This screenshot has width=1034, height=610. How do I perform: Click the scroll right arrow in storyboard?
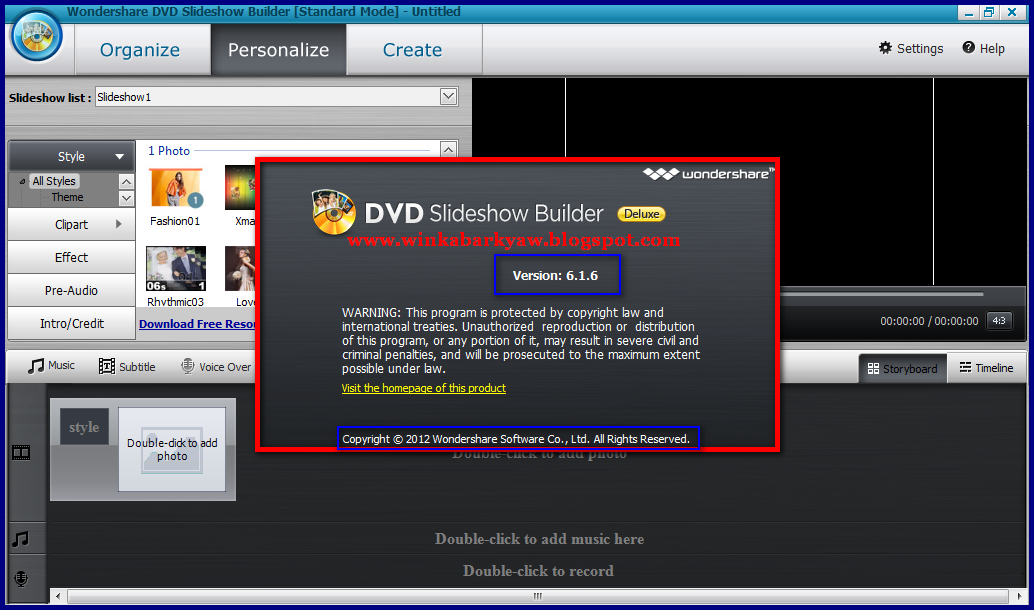[1019, 596]
